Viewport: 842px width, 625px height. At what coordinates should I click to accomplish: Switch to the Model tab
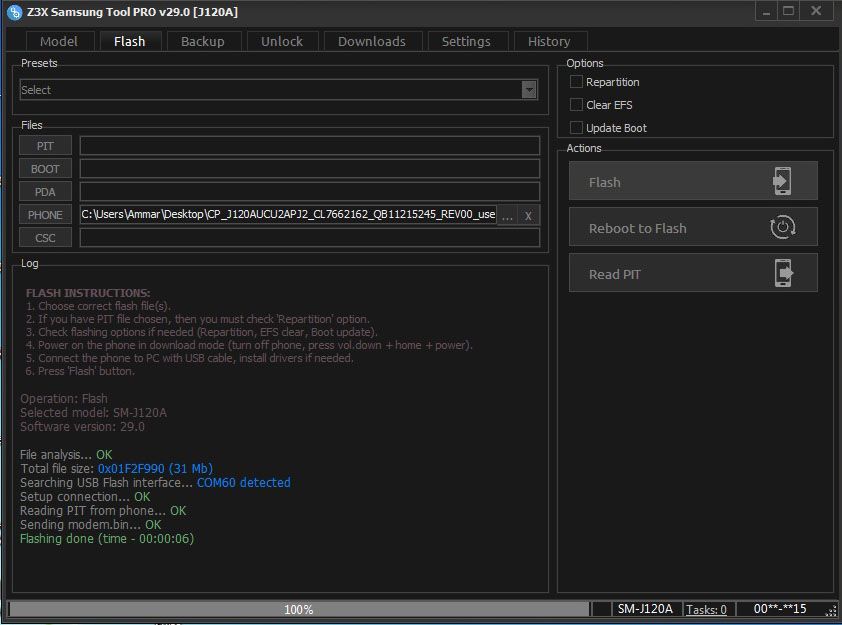(x=59, y=41)
